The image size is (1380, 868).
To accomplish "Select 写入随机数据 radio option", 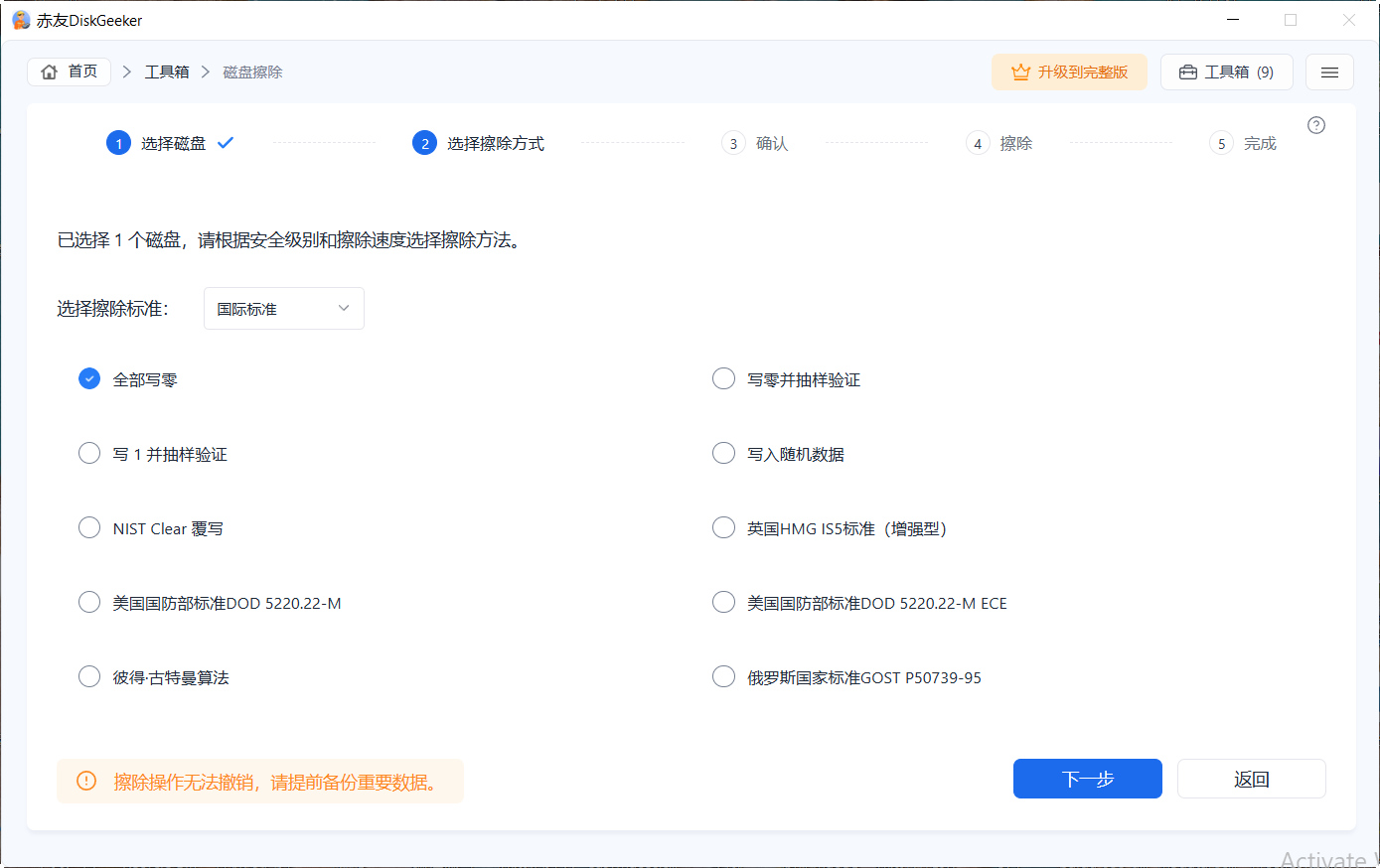I will click(x=723, y=454).
